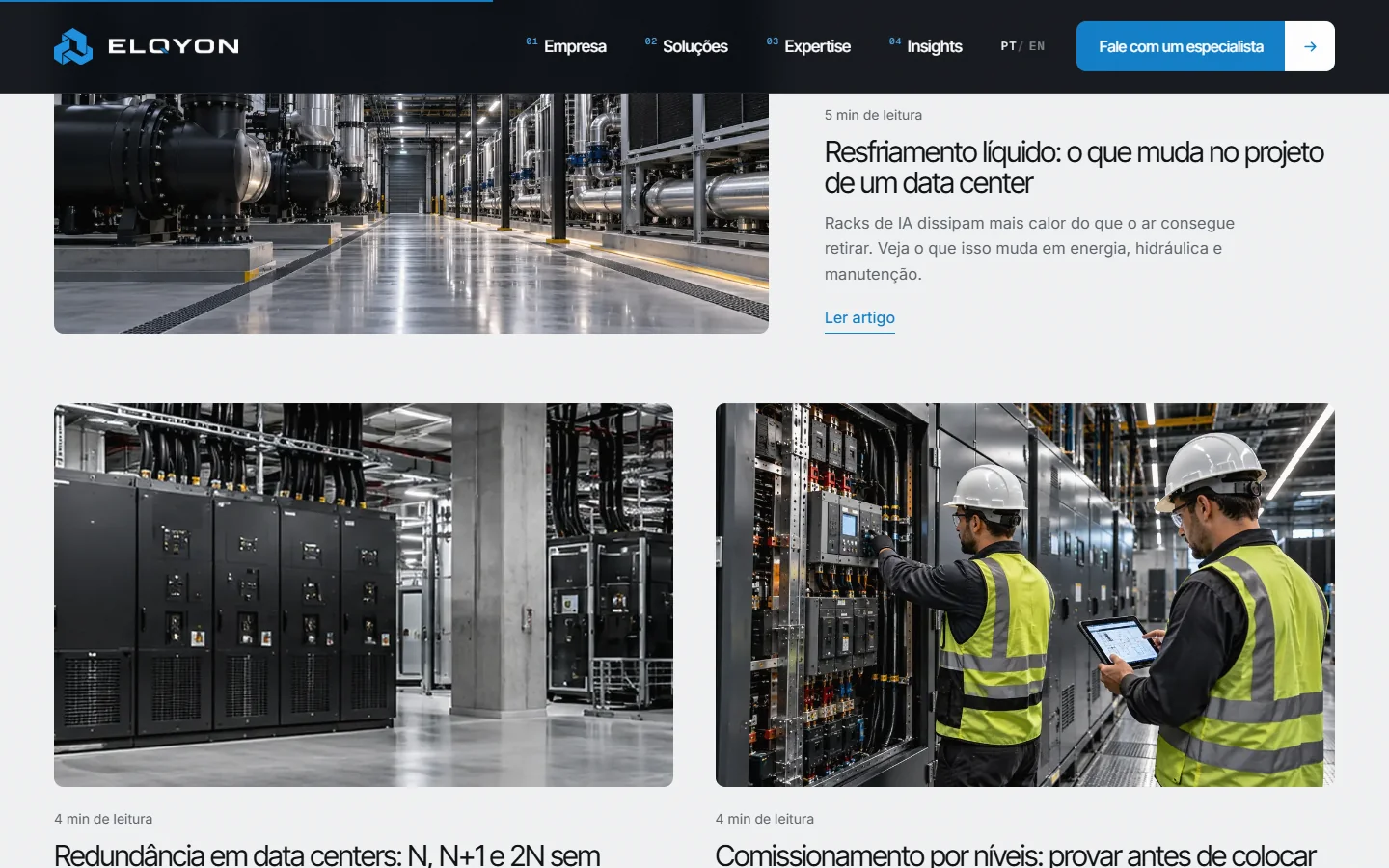Click 4 min de leitura above the Comissionamento title
1389x868 pixels.
click(765, 819)
